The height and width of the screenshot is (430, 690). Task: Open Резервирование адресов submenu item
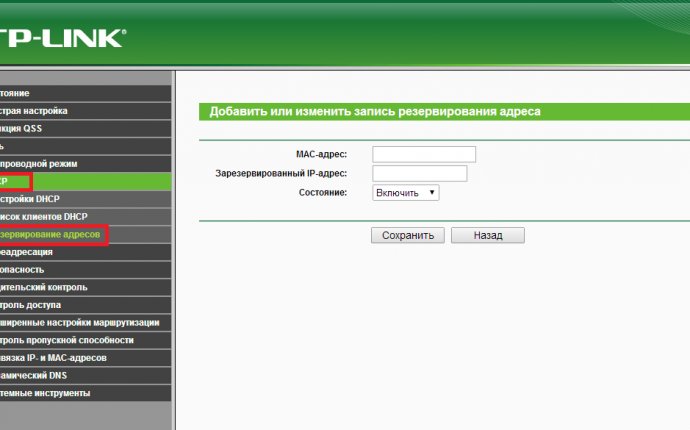[x=85, y=235]
